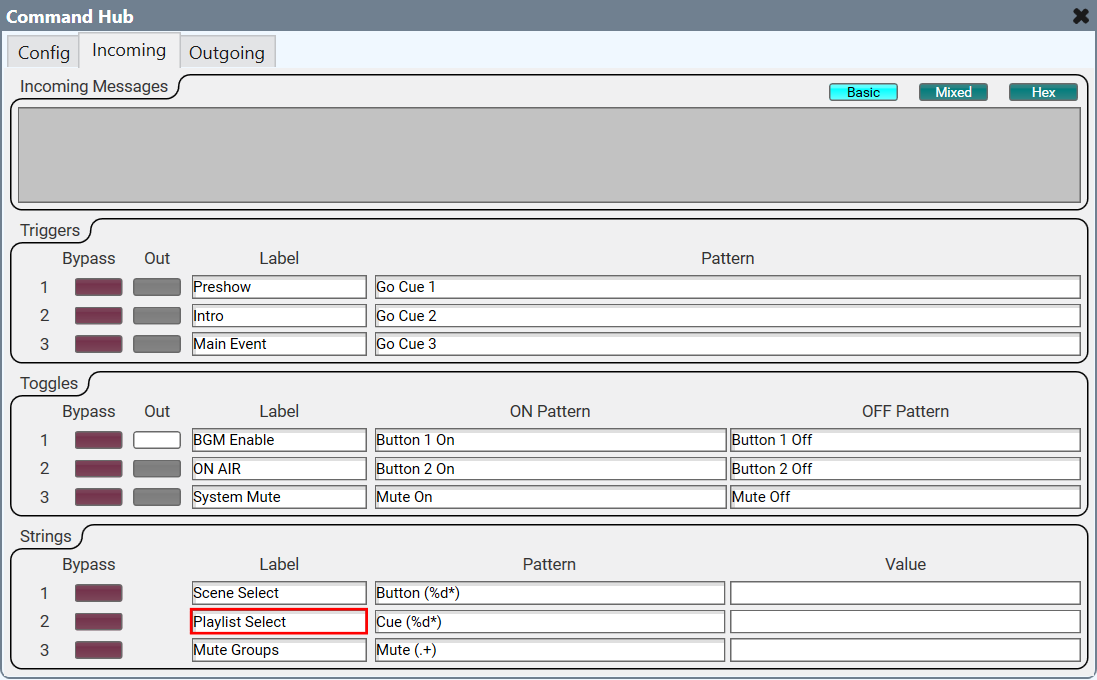Viewport: 1097px width, 680px height.
Task: Edit the Playlist Select label field
Action: tap(279, 622)
